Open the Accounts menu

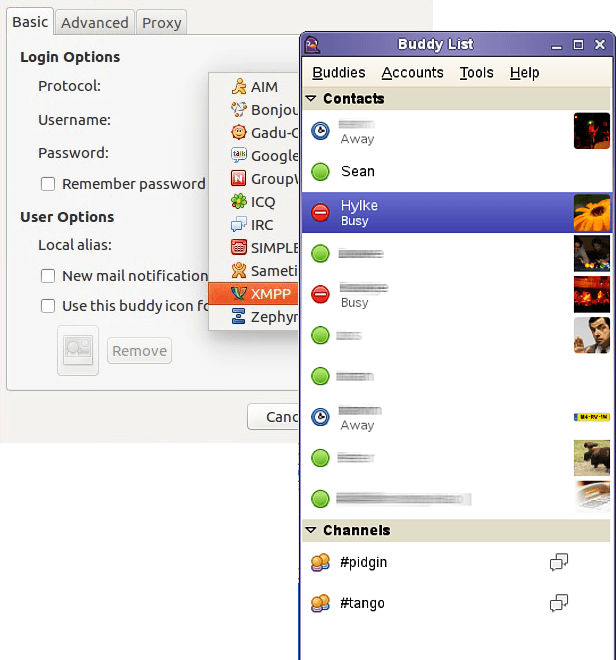pyautogui.click(x=413, y=73)
